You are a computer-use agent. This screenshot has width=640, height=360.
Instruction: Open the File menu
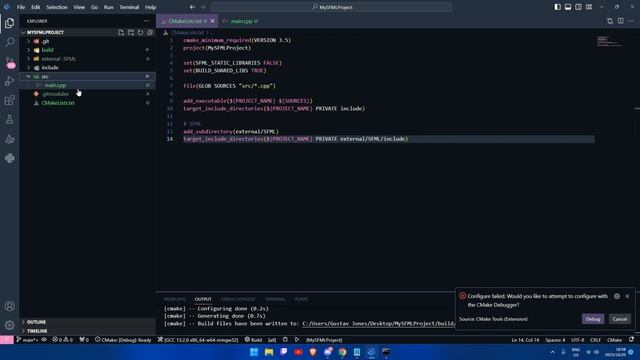[21, 7]
